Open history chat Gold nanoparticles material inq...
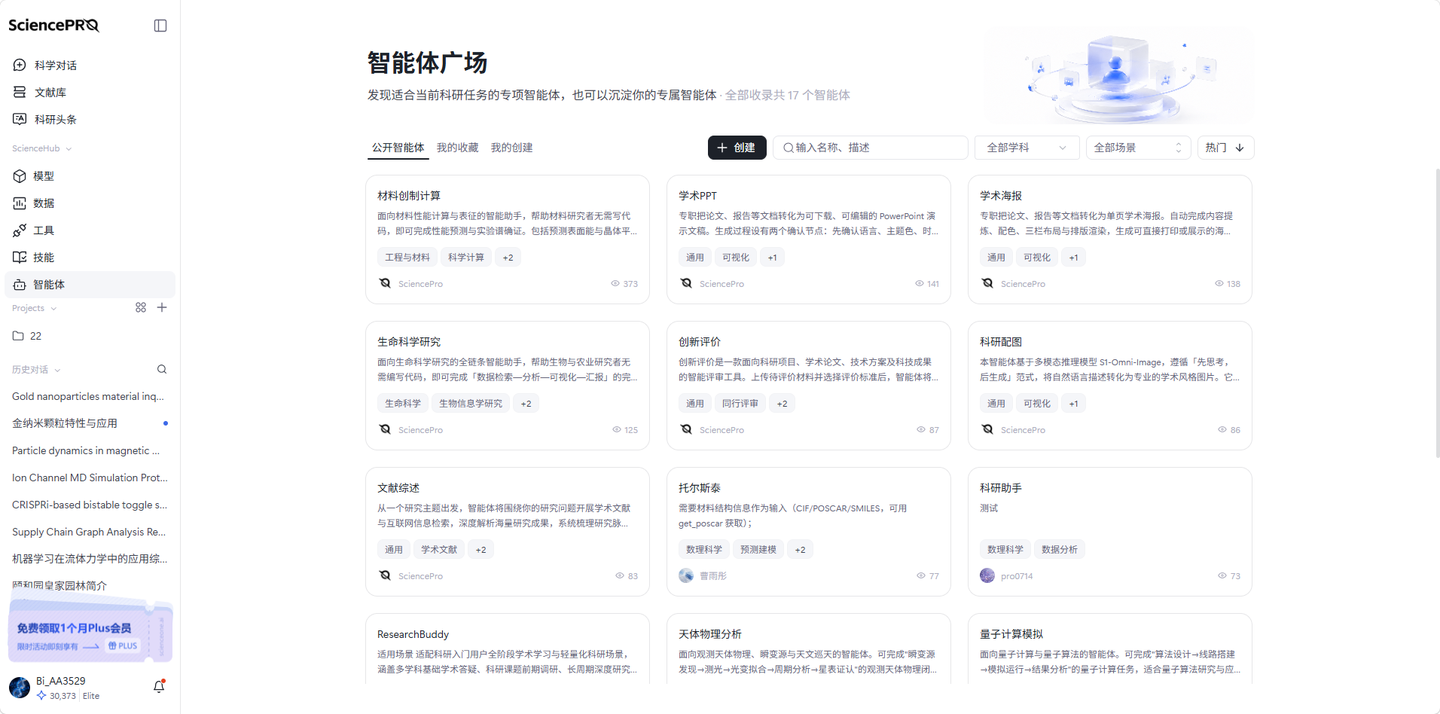 (x=90, y=397)
